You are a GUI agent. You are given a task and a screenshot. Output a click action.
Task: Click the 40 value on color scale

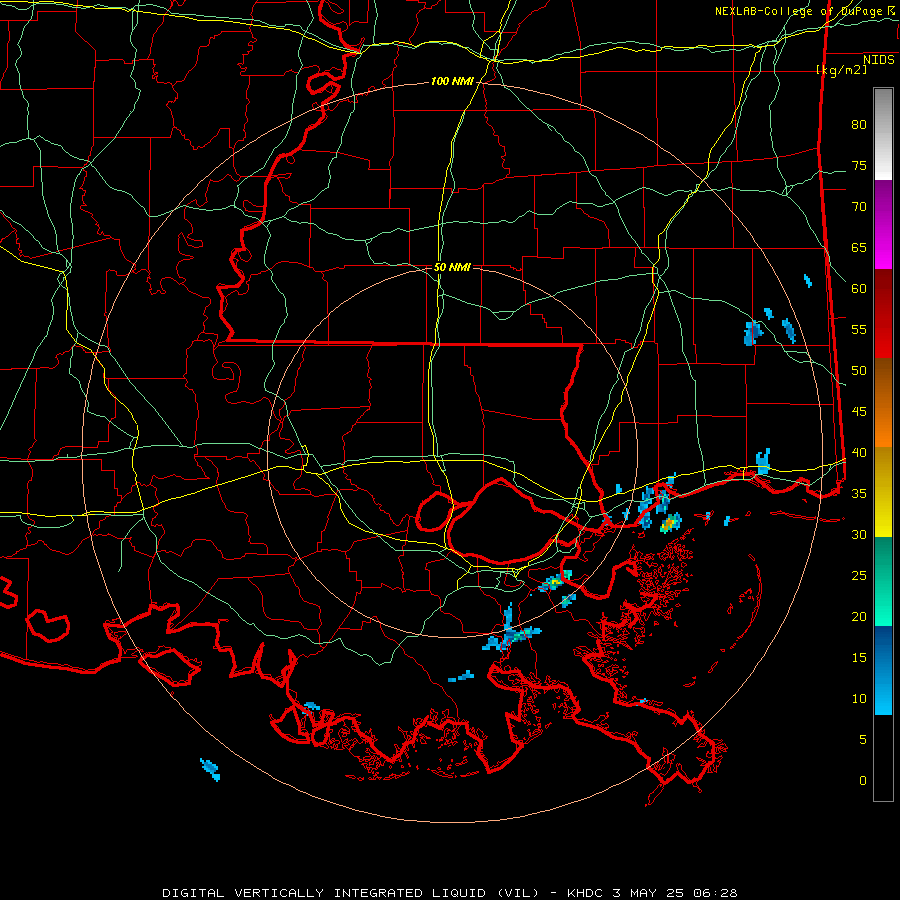[859, 453]
